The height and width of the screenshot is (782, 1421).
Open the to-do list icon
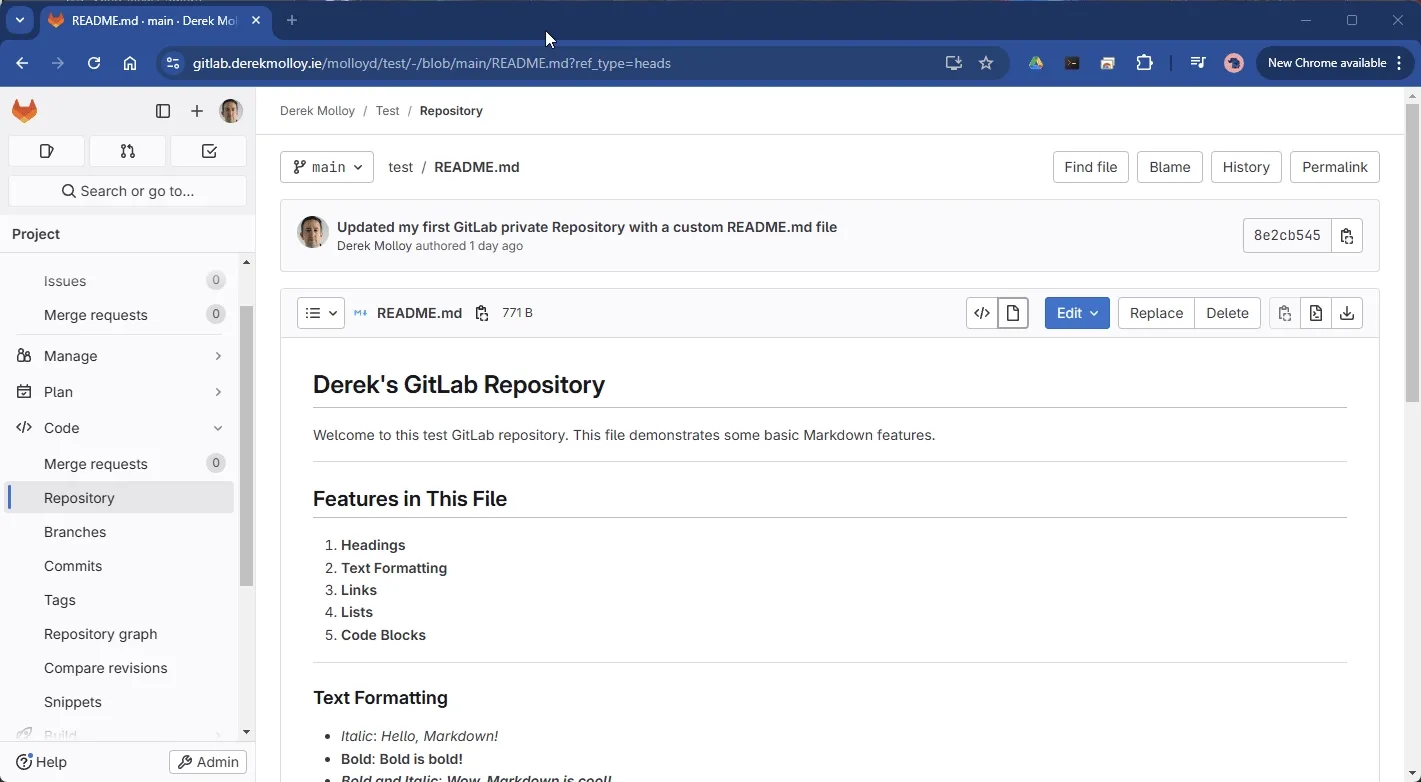[209, 151]
